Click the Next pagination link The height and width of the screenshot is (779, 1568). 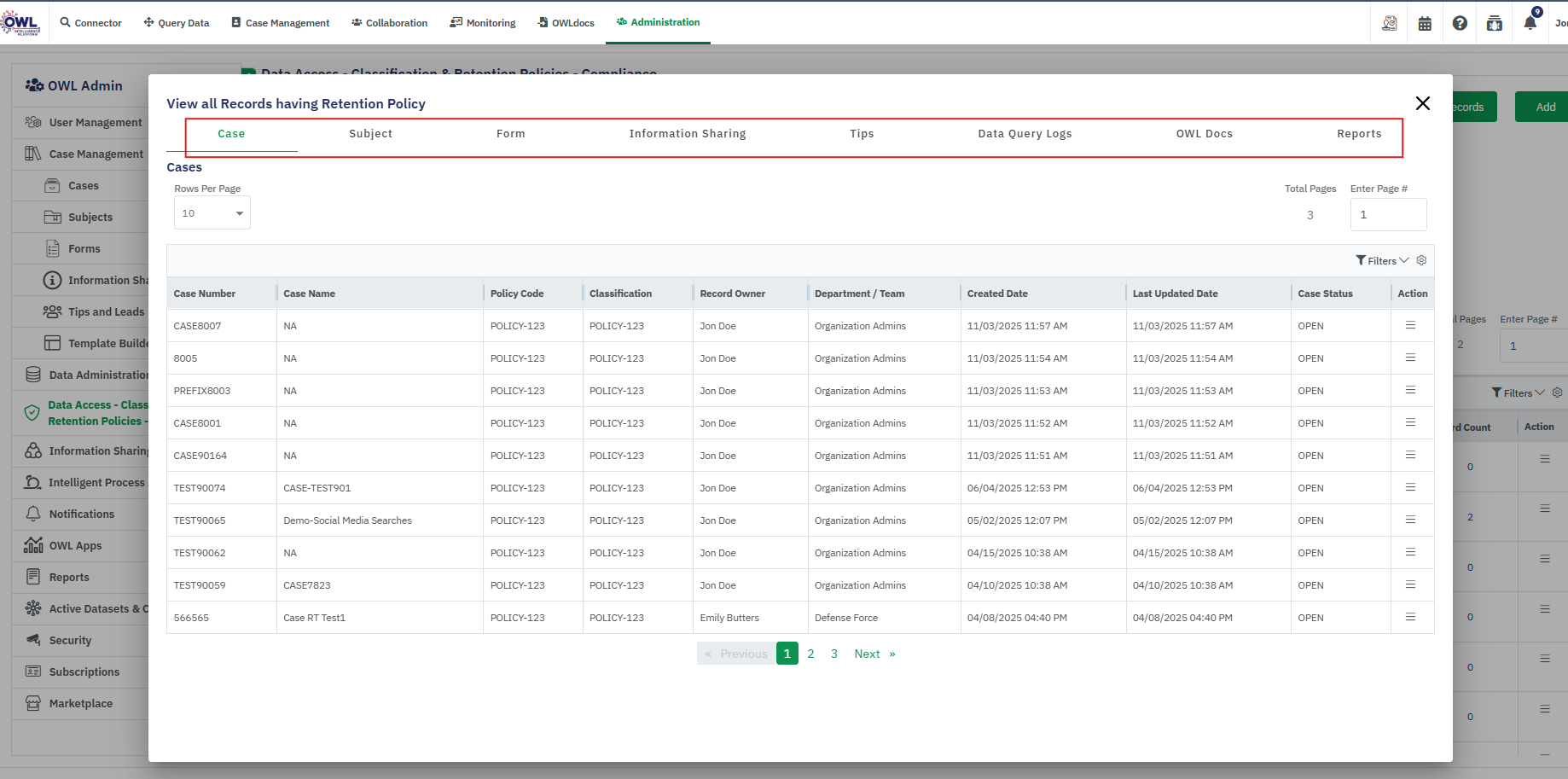click(x=874, y=654)
